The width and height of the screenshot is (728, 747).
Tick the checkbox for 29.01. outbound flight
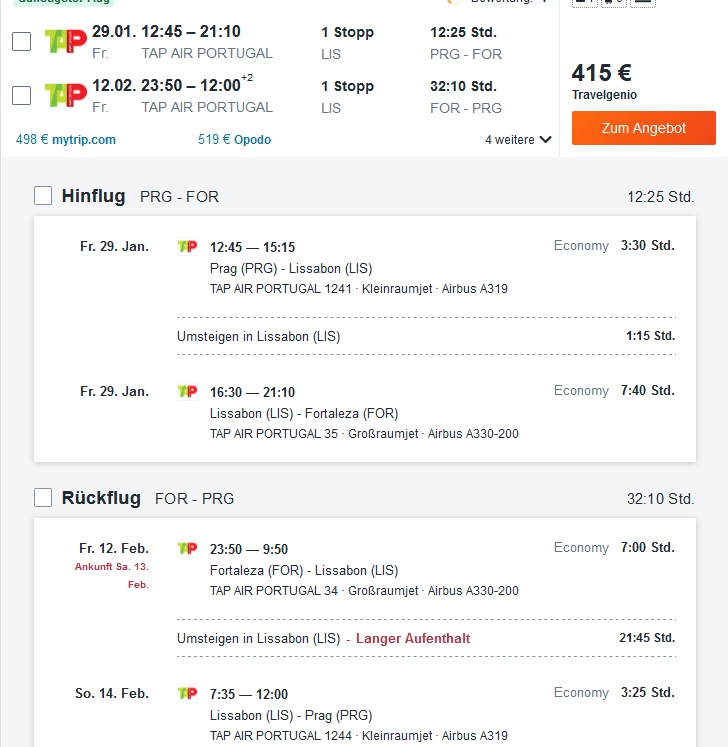point(21,41)
